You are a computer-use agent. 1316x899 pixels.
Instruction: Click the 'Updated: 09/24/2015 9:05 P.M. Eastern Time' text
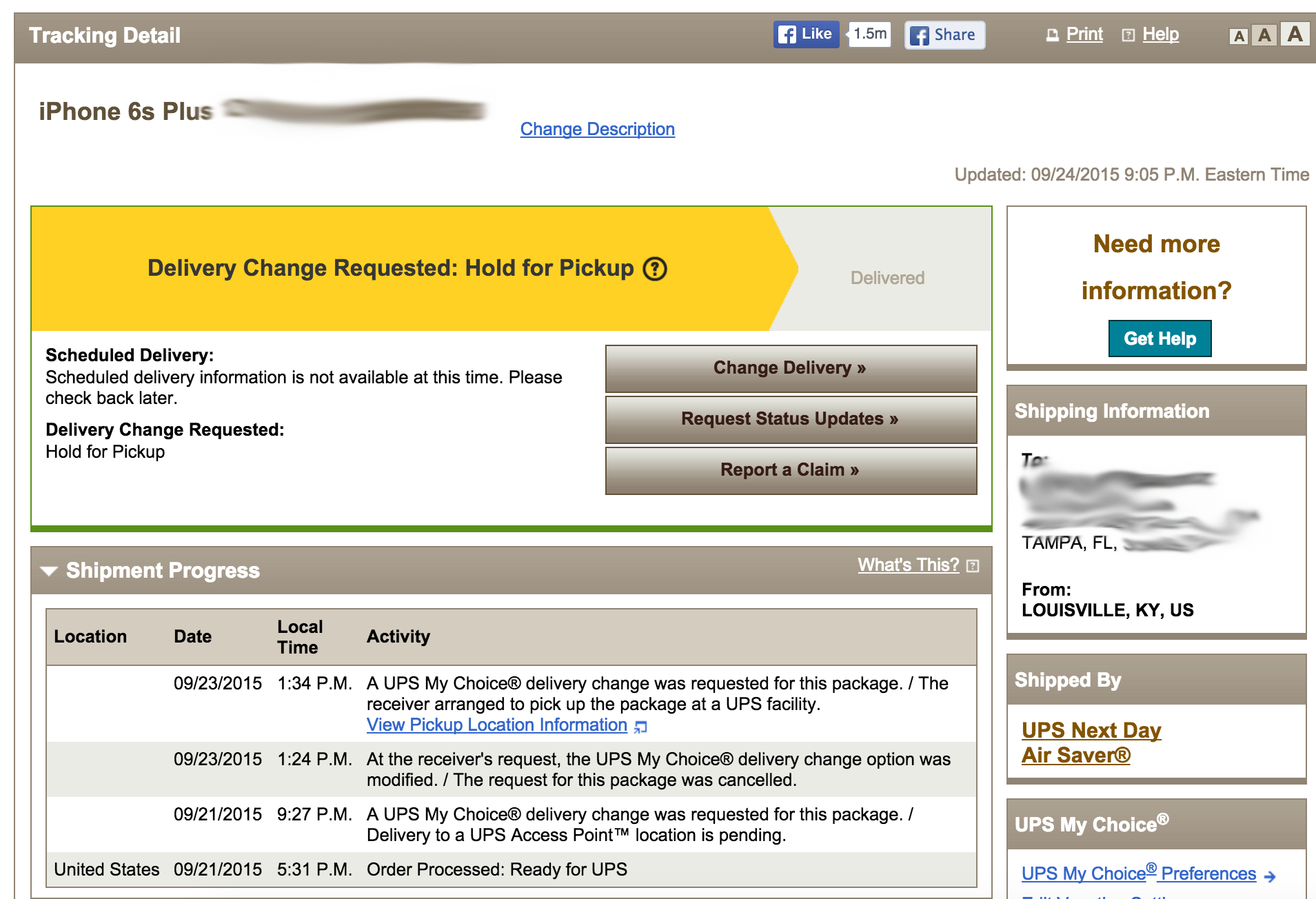1131,174
